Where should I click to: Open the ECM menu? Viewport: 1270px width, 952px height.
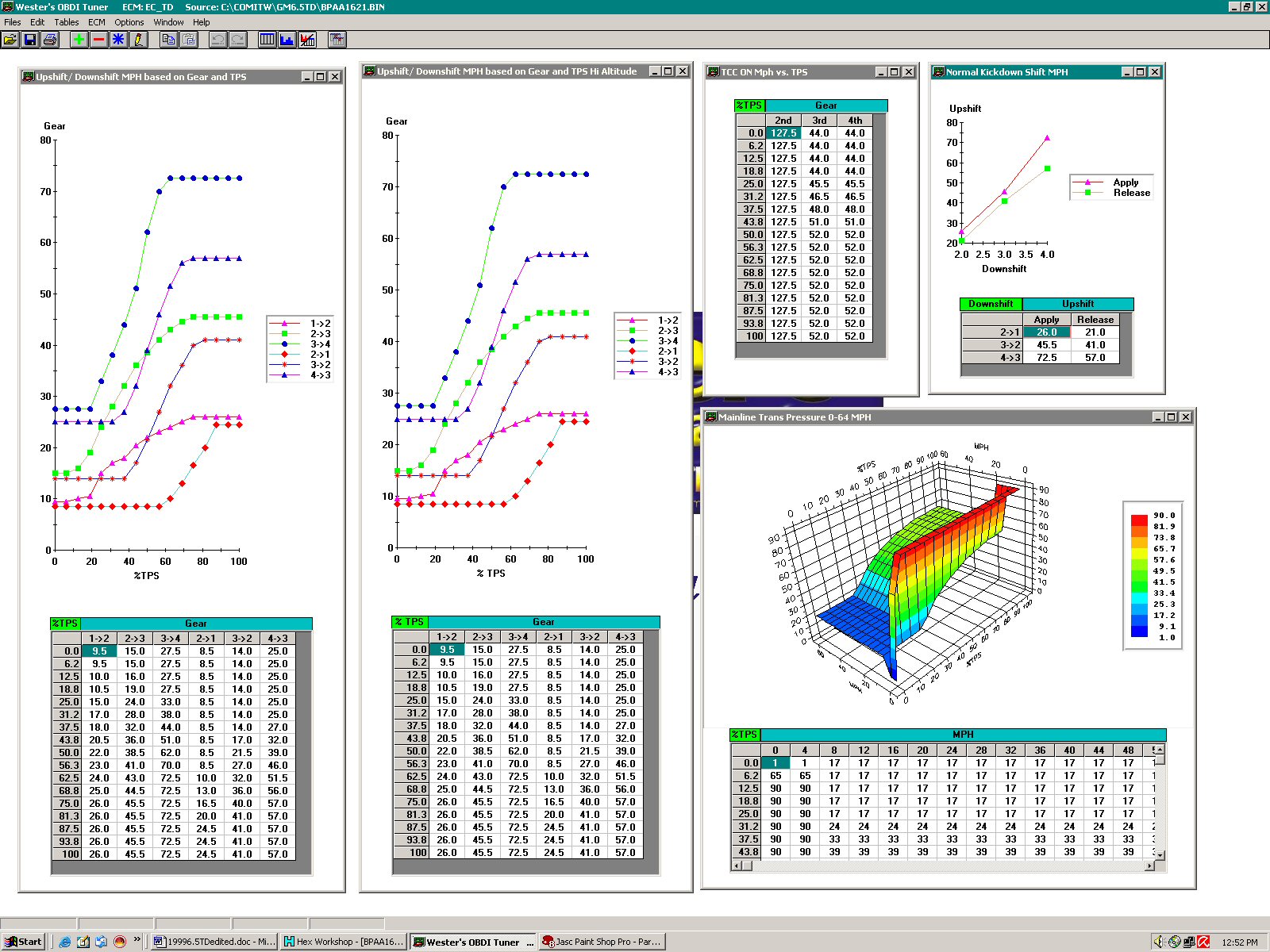(x=97, y=22)
